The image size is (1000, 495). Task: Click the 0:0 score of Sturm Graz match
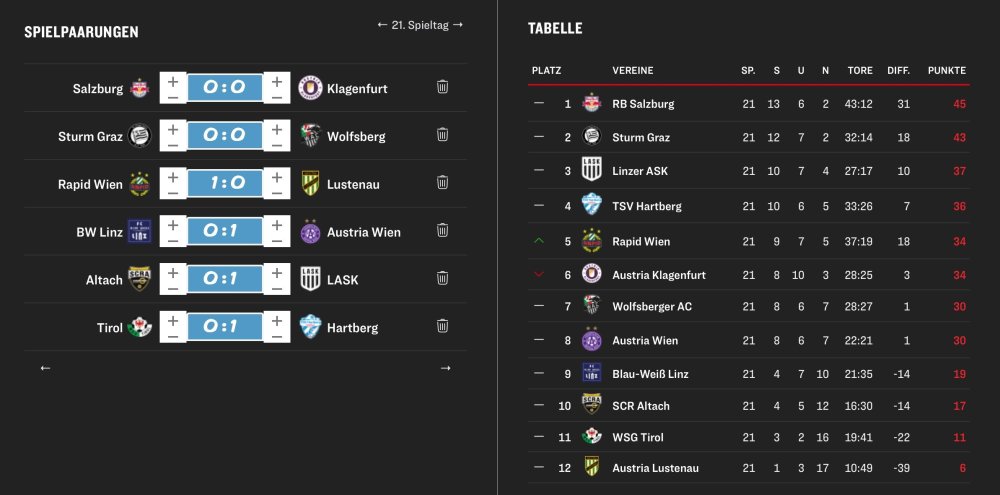pos(225,136)
